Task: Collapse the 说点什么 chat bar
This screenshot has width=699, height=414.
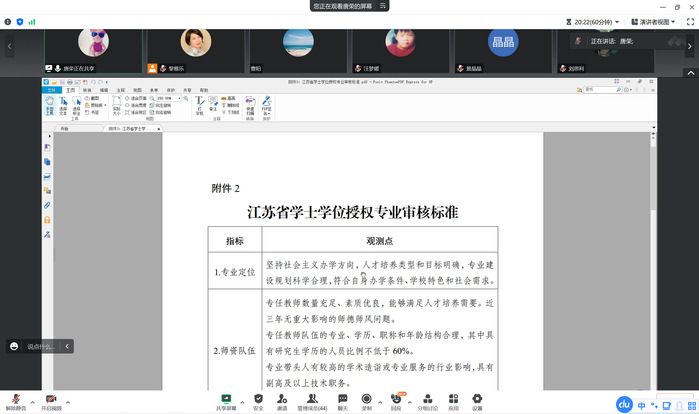Action: (x=67, y=346)
